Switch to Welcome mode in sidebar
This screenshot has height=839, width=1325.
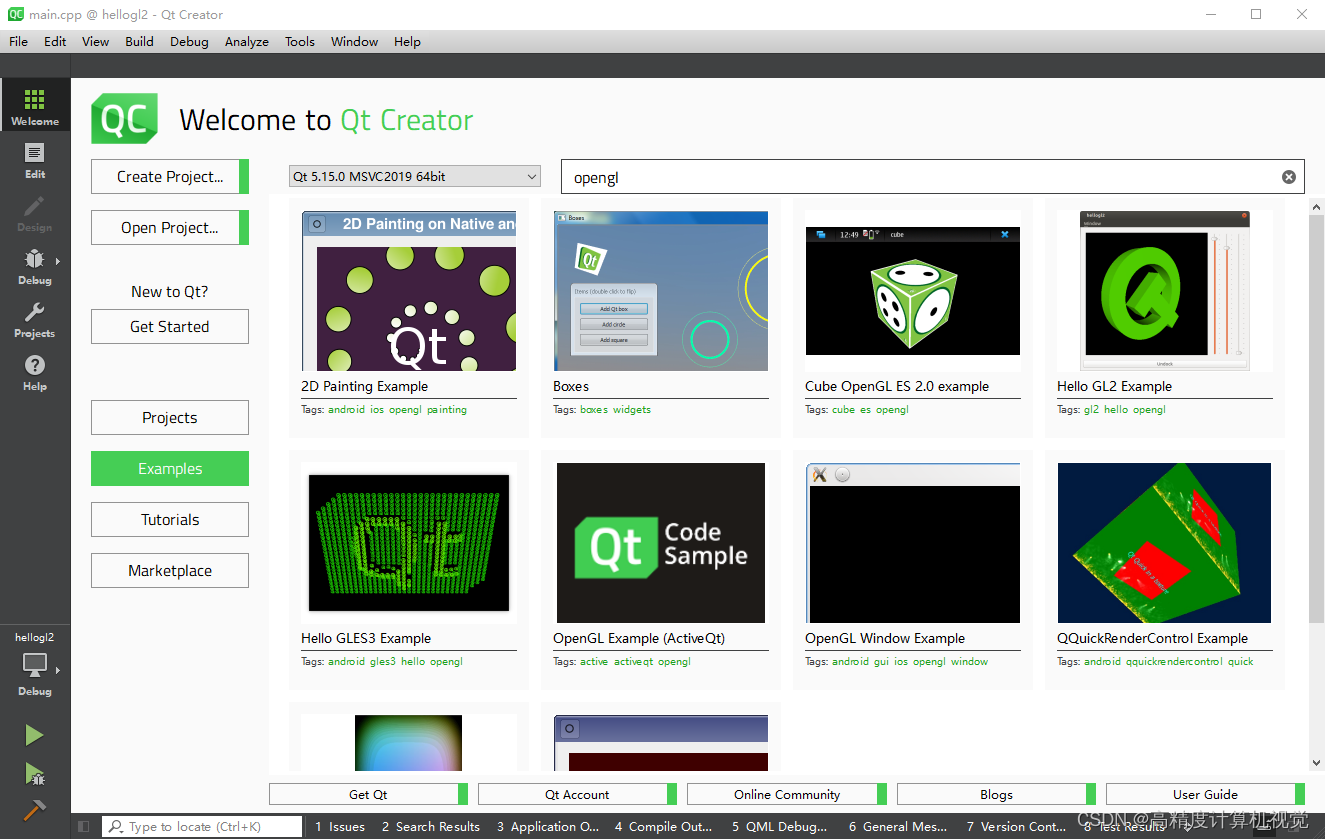point(35,106)
